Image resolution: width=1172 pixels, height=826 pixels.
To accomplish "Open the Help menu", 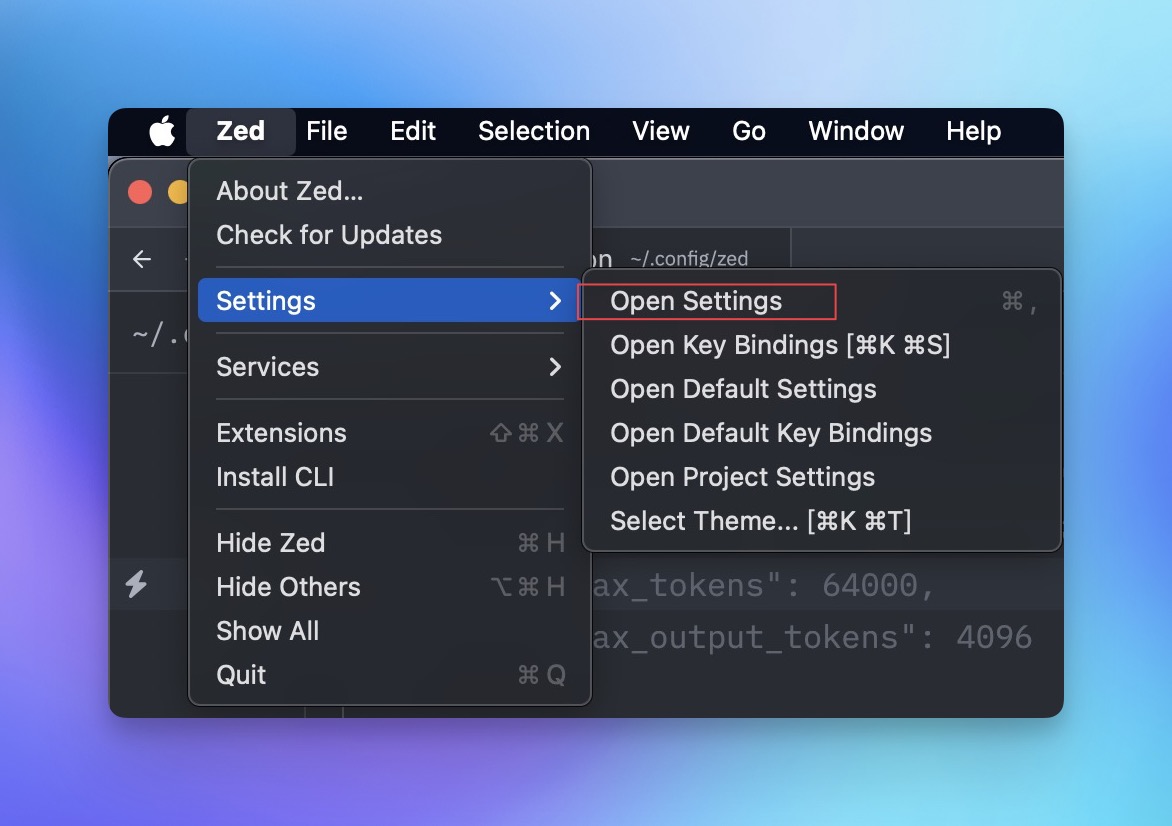I will click(x=972, y=131).
